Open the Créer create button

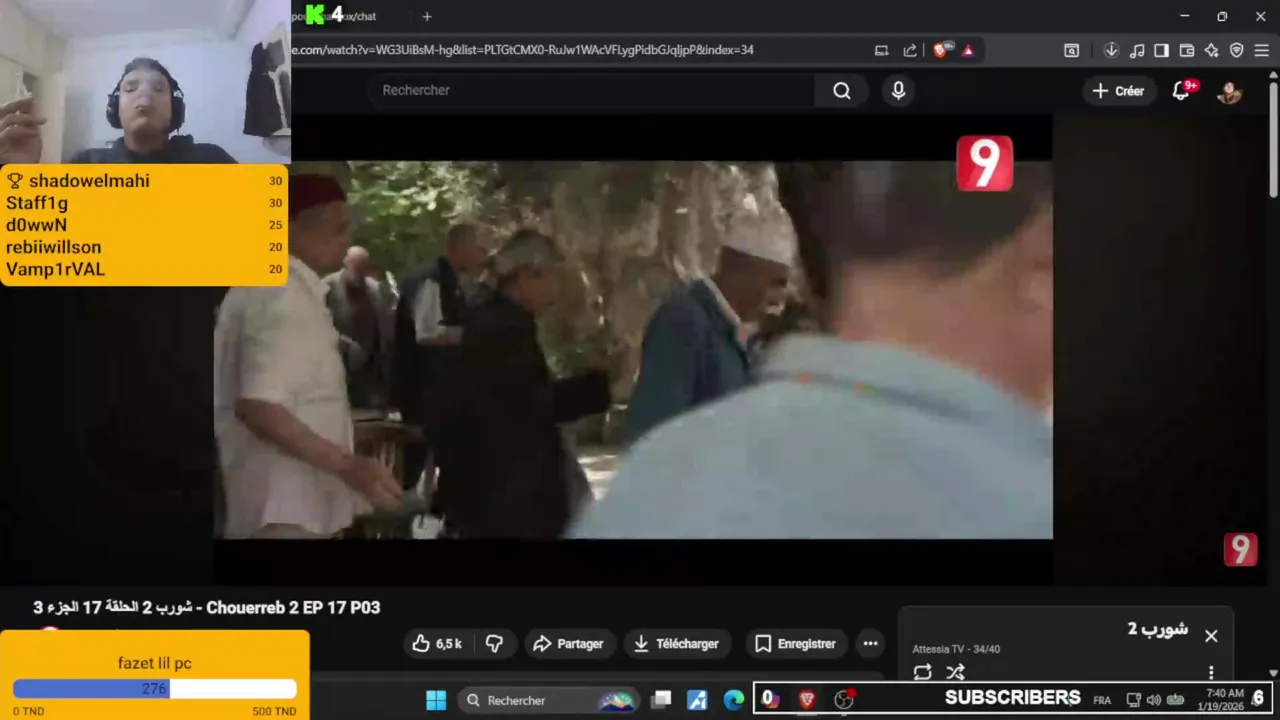[1118, 91]
